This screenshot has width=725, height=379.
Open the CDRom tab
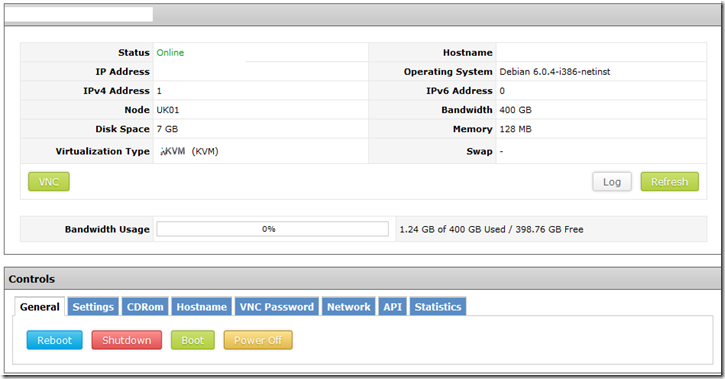[x=145, y=307]
